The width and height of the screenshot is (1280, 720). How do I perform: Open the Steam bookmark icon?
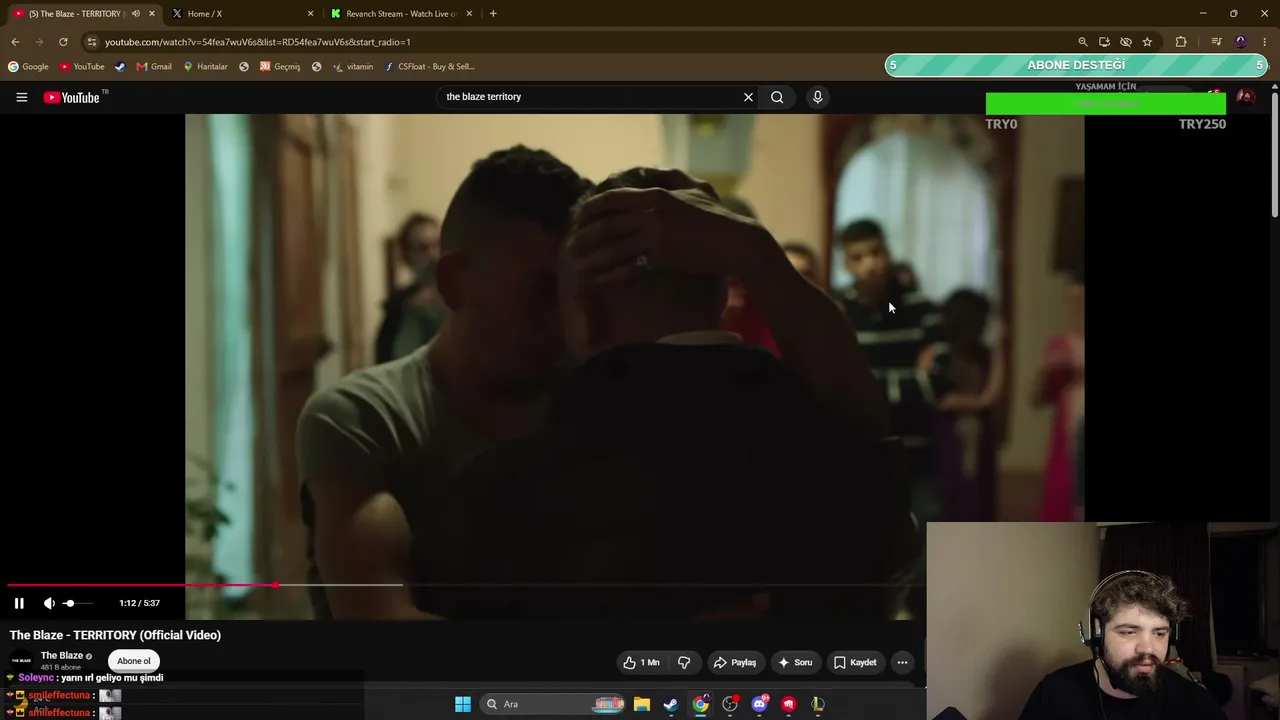120,67
